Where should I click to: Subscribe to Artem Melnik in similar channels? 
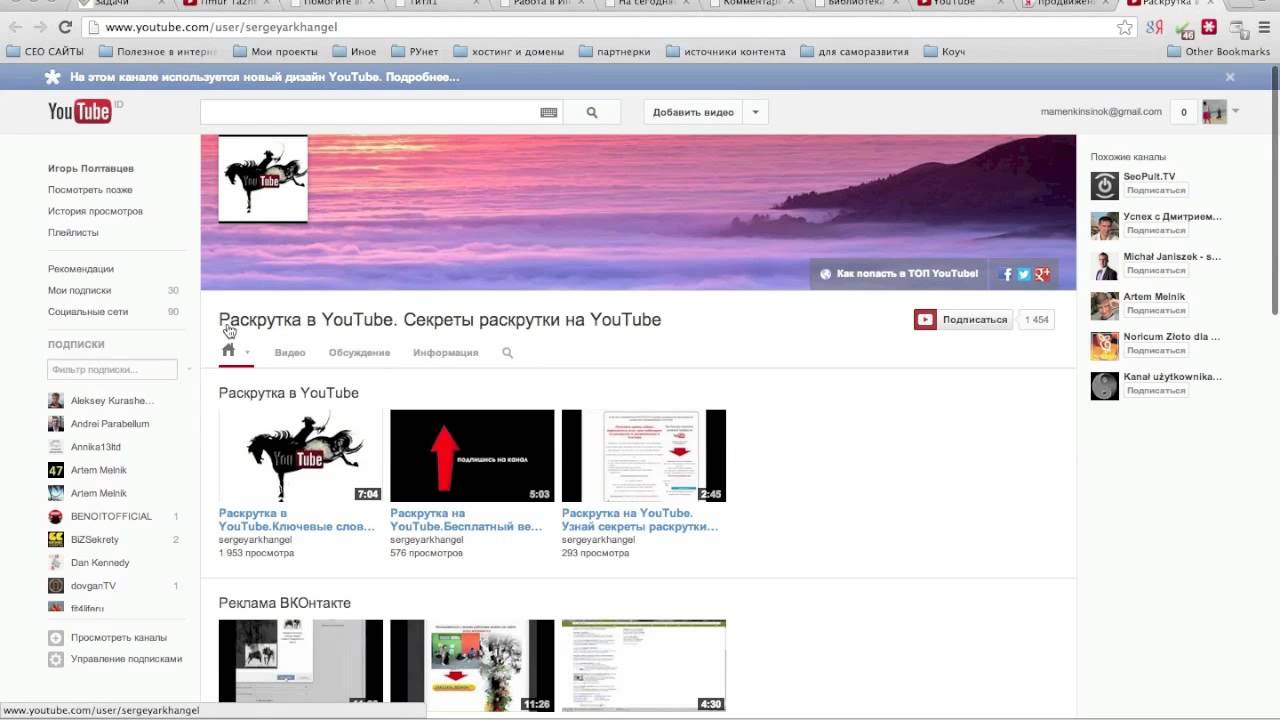(1156, 310)
